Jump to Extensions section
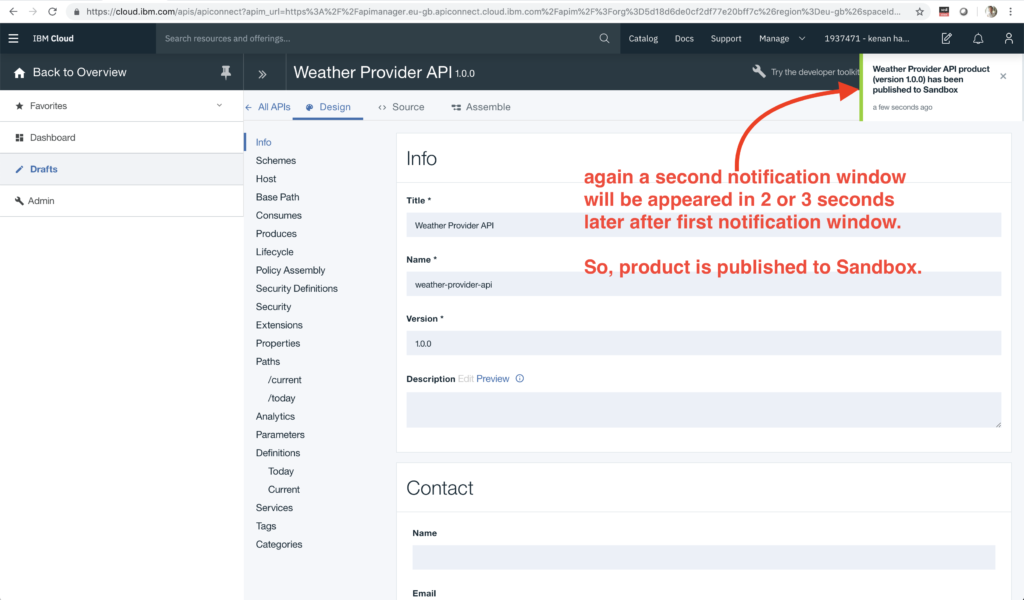 coord(279,325)
